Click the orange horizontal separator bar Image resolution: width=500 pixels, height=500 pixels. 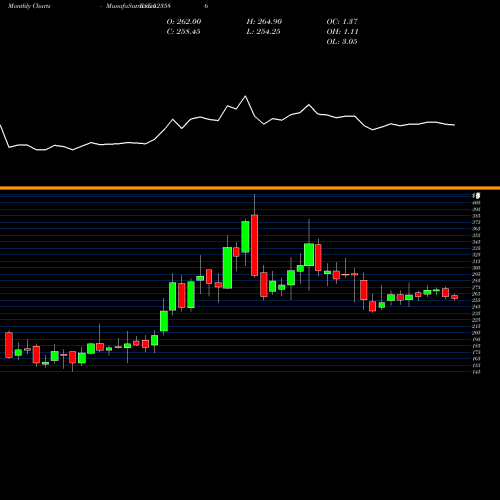250,188
